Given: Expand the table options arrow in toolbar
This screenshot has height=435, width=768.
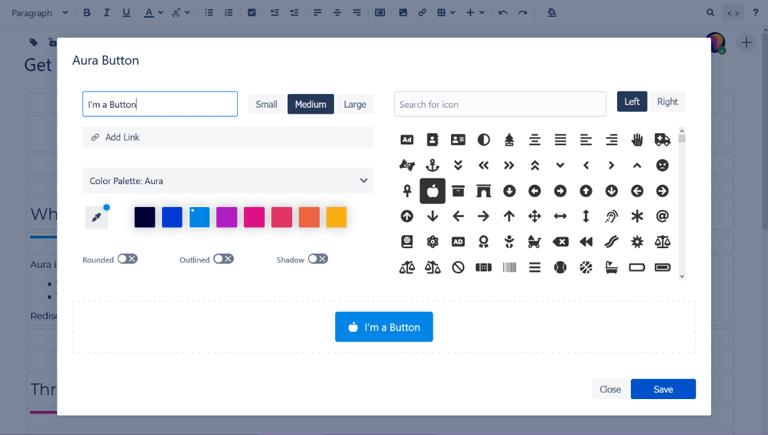Looking at the screenshot, I should tap(453, 13).
